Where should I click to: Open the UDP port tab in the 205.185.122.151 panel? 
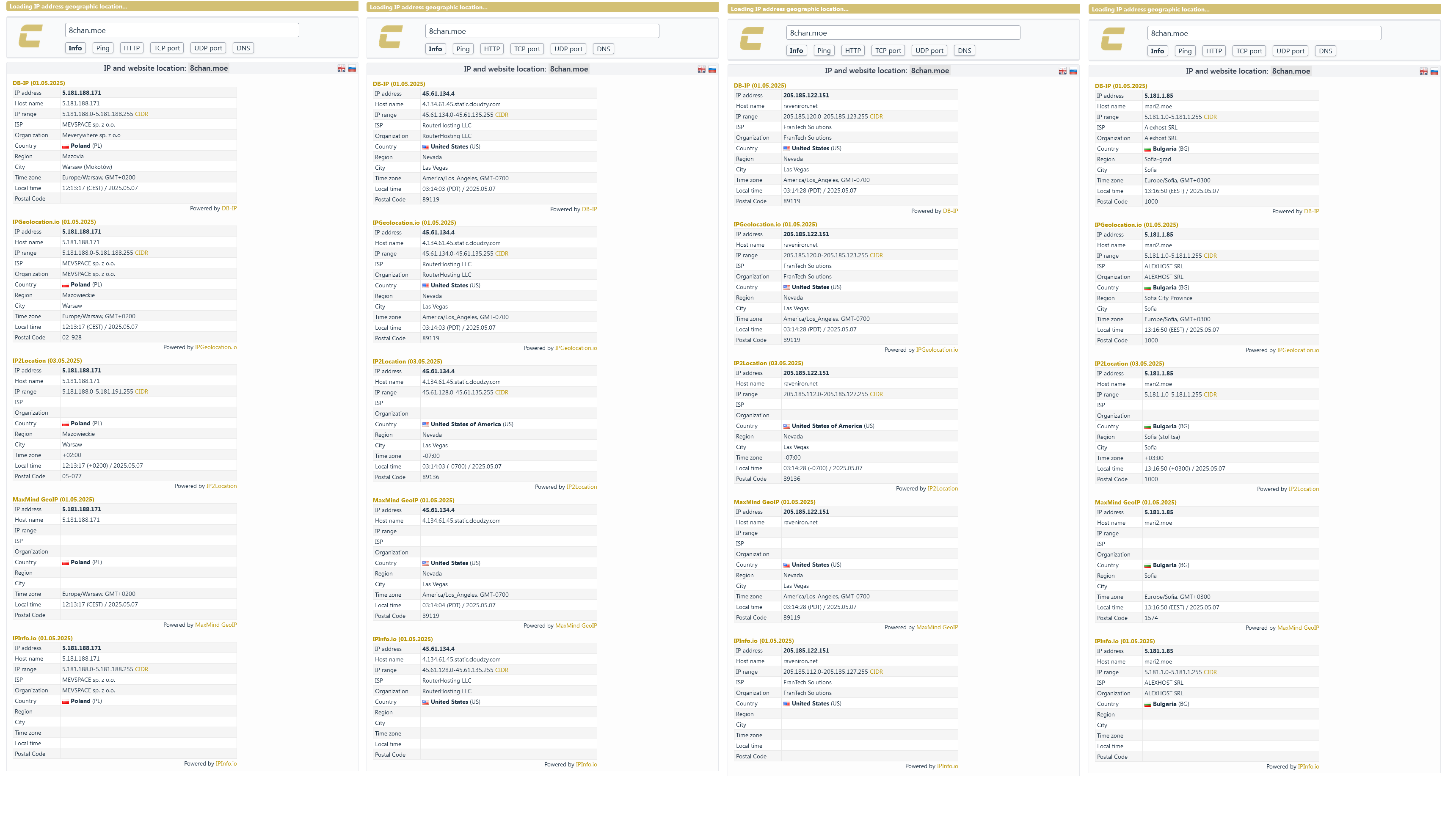tap(929, 51)
